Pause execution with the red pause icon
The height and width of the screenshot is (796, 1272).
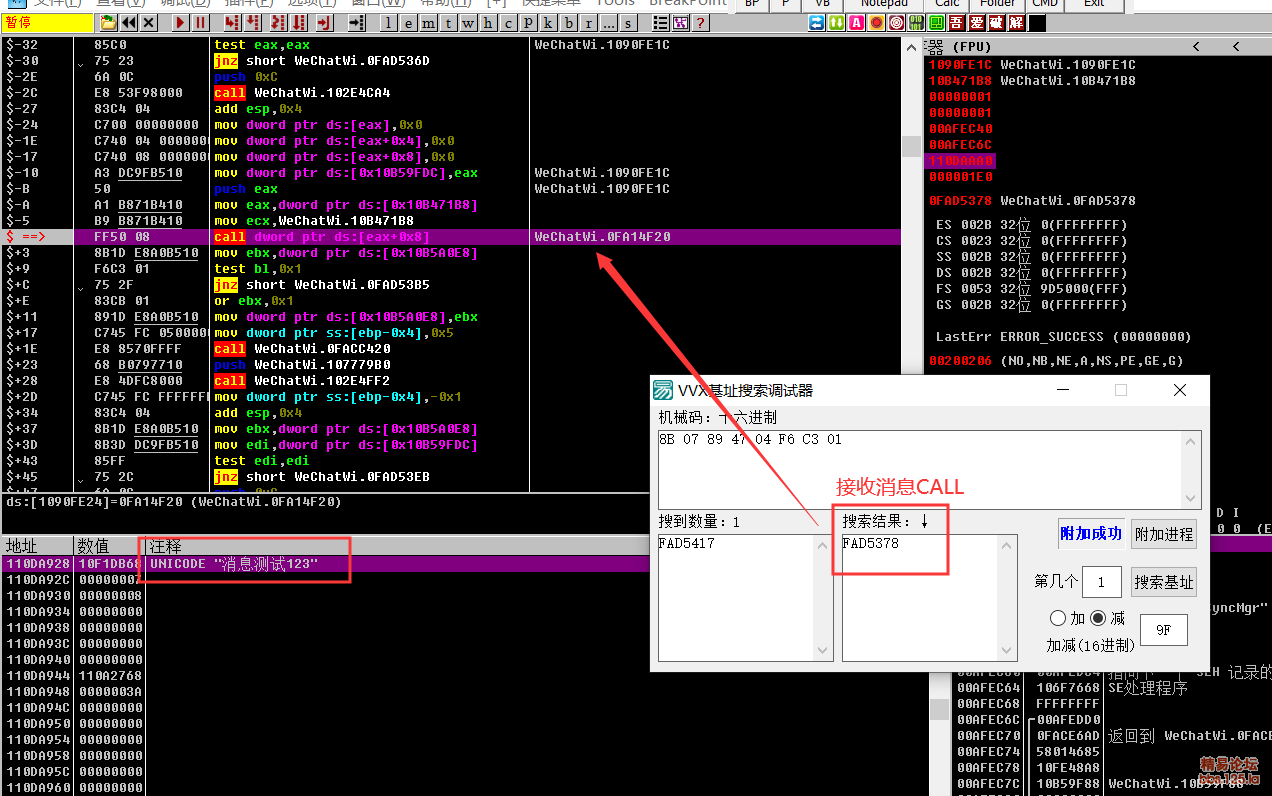(x=200, y=22)
